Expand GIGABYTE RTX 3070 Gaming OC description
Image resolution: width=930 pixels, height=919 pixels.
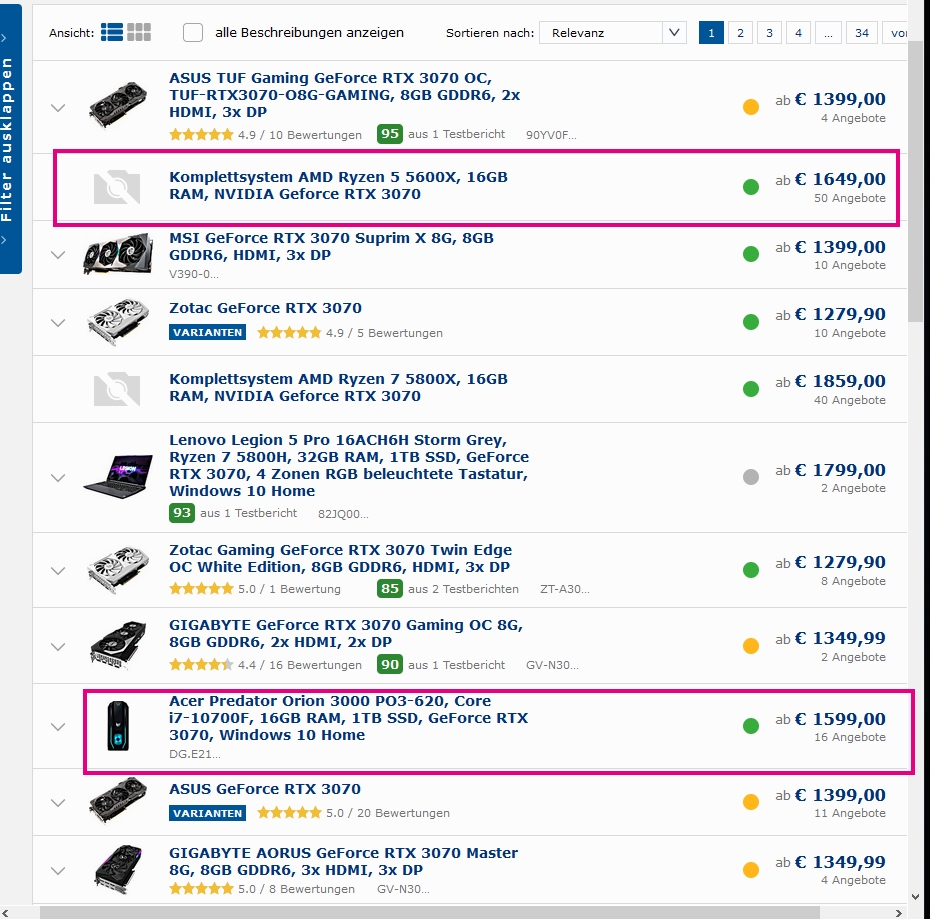click(58, 647)
